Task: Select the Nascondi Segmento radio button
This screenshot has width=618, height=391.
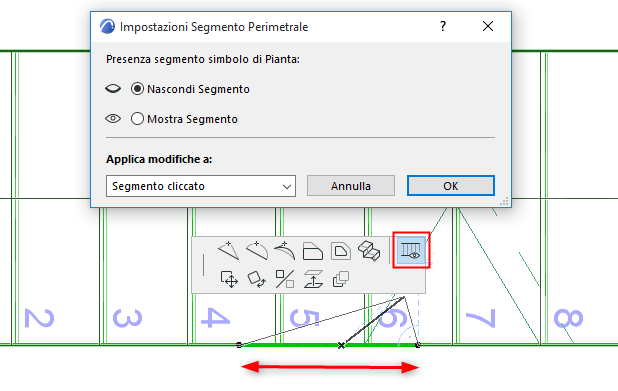Action: tap(137, 89)
